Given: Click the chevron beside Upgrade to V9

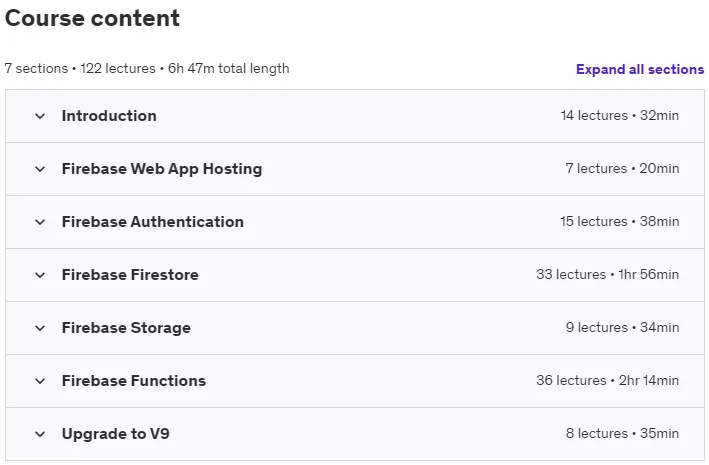Looking at the screenshot, I should pyautogui.click(x=40, y=434).
